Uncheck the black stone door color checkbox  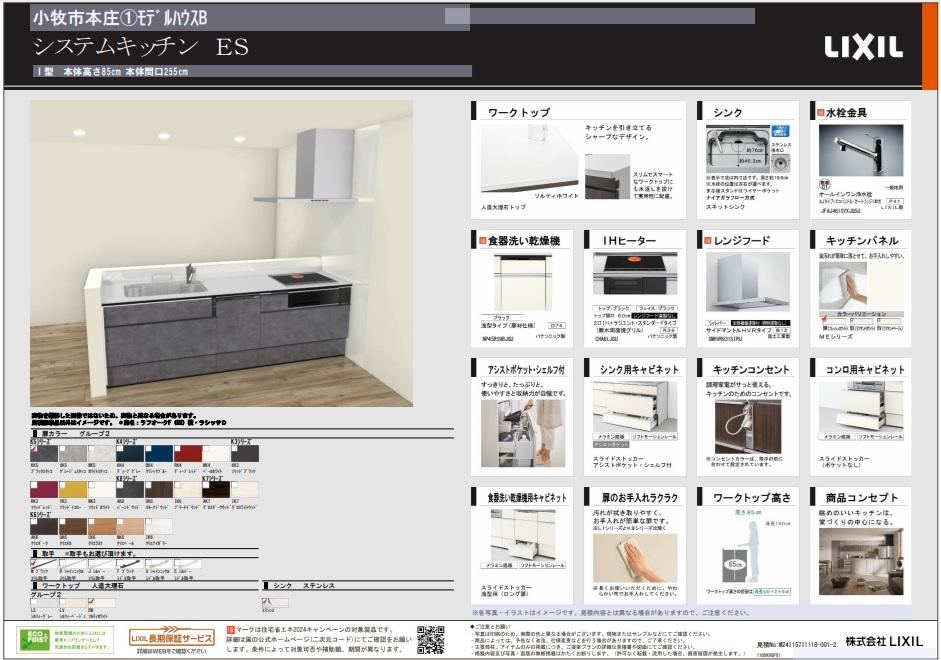(x=34, y=448)
